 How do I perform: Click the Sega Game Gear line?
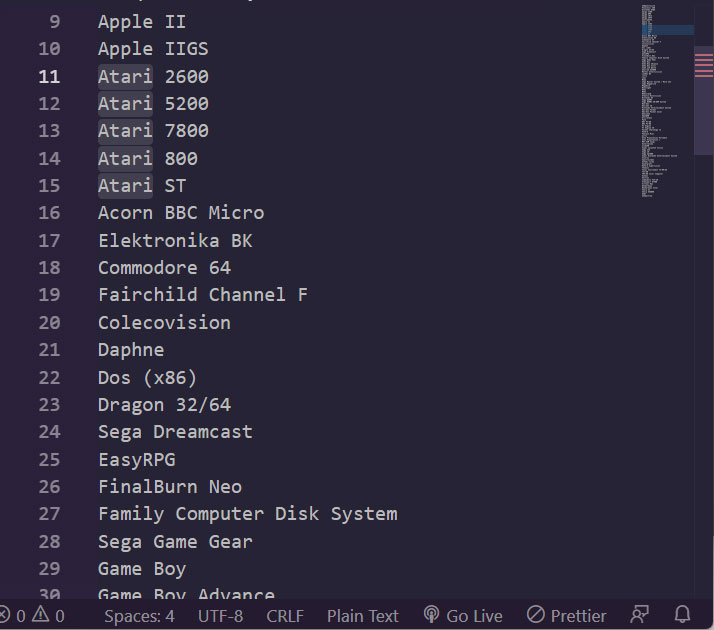[x=175, y=542]
